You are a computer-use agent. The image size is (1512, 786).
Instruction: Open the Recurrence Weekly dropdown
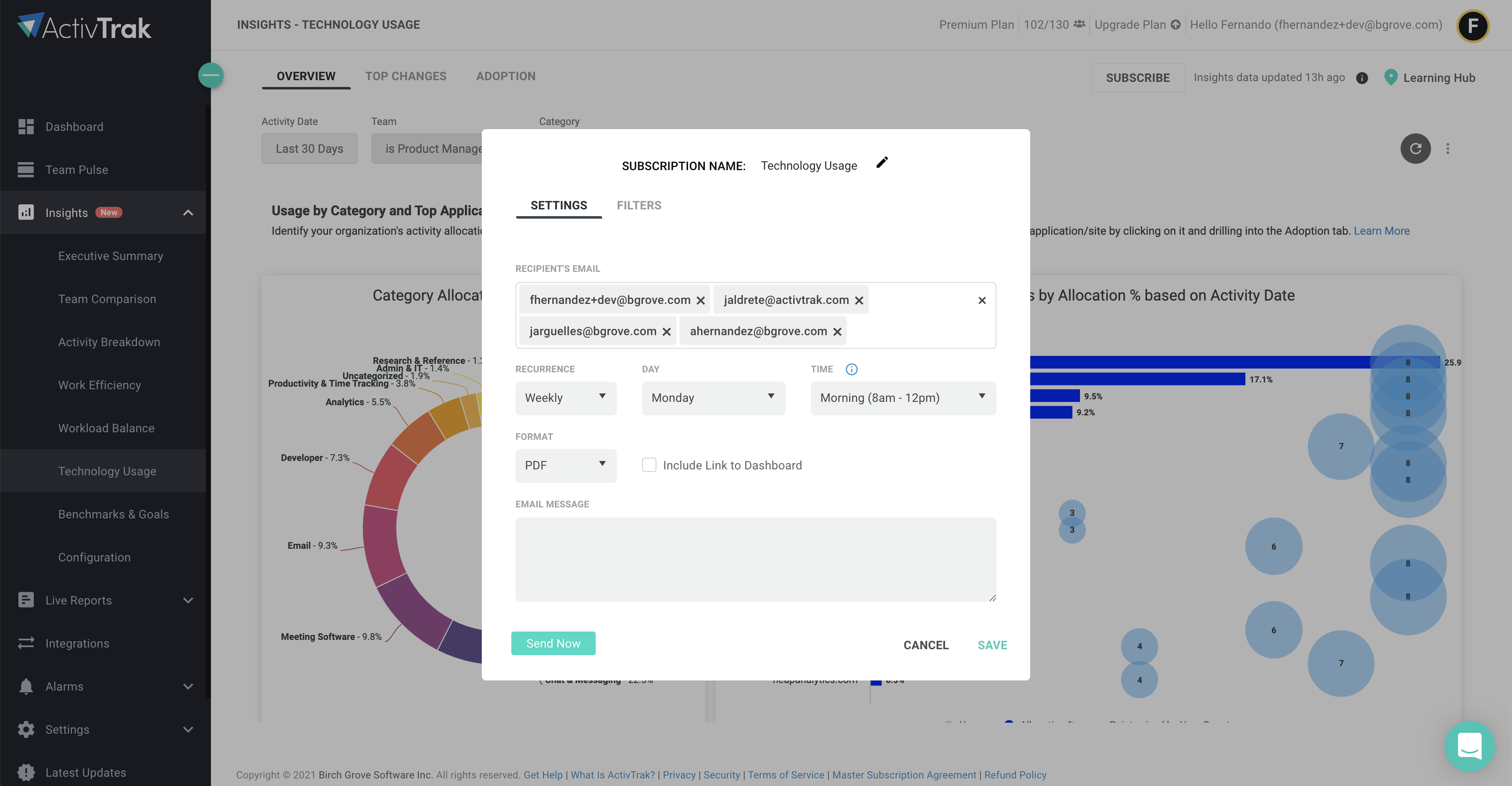[x=566, y=398]
